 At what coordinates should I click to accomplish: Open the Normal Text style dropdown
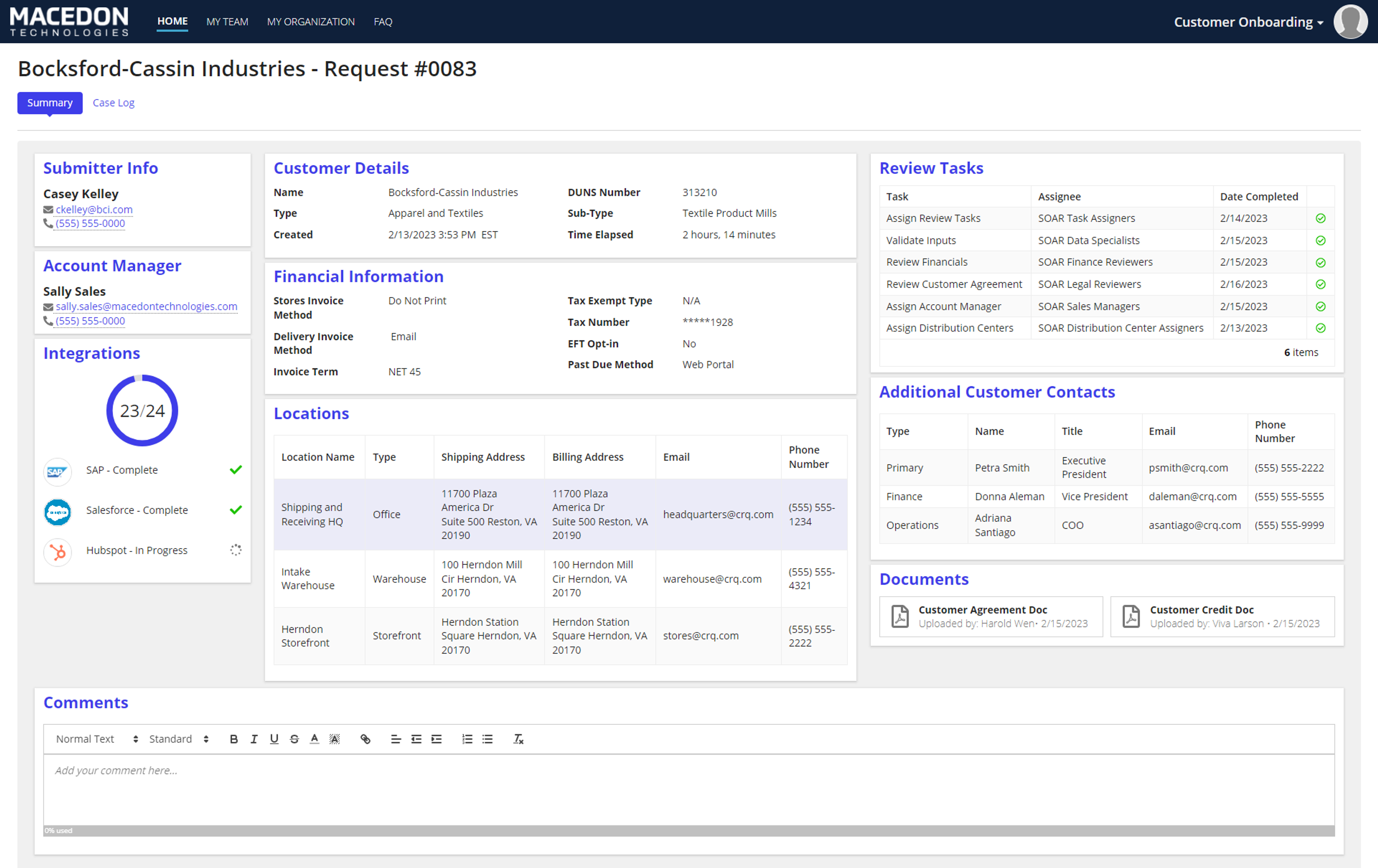click(97, 739)
